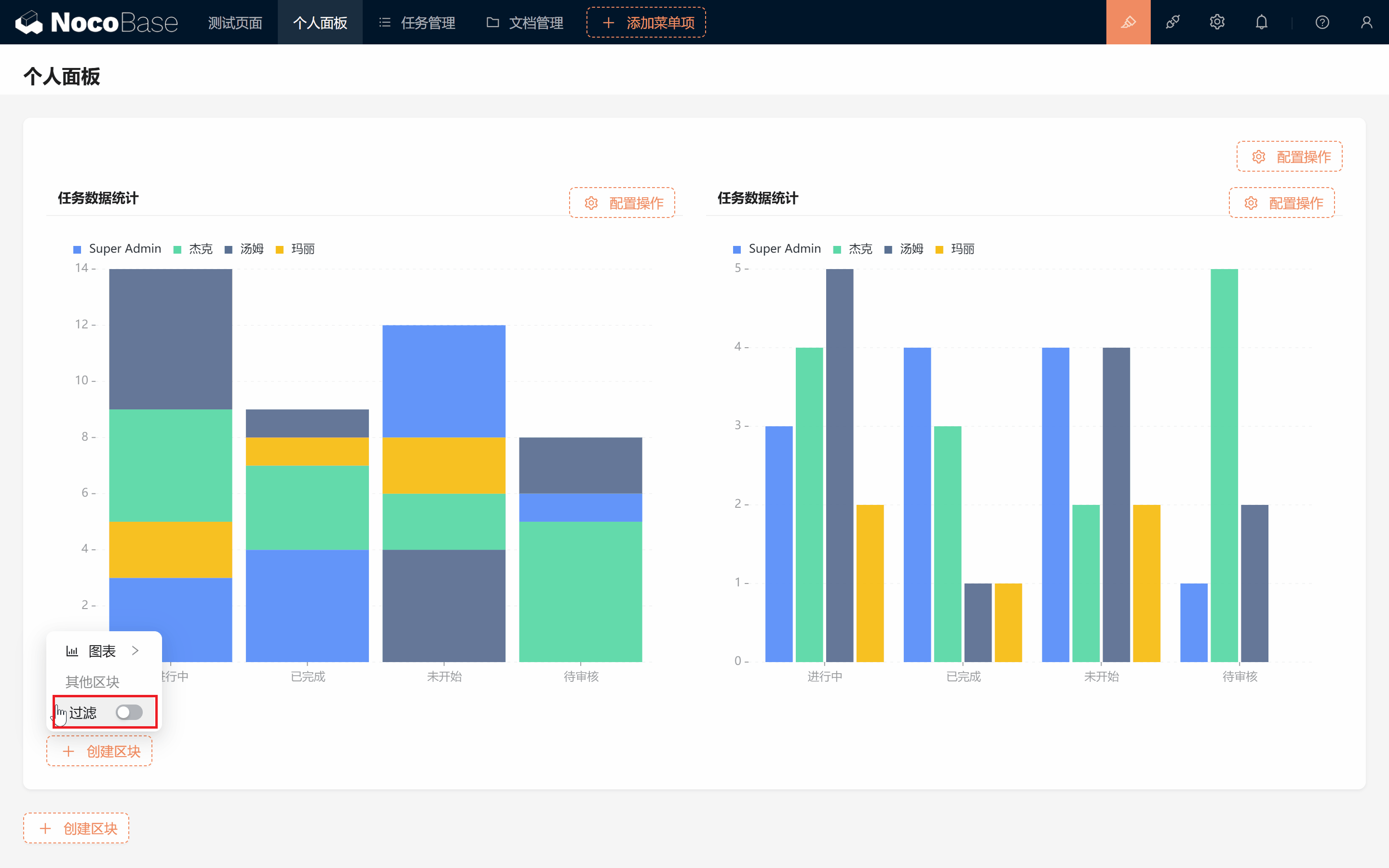Click 添加菜单项 button
Viewport: 1389px width, 868px height.
pyautogui.click(x=646, y=22)
